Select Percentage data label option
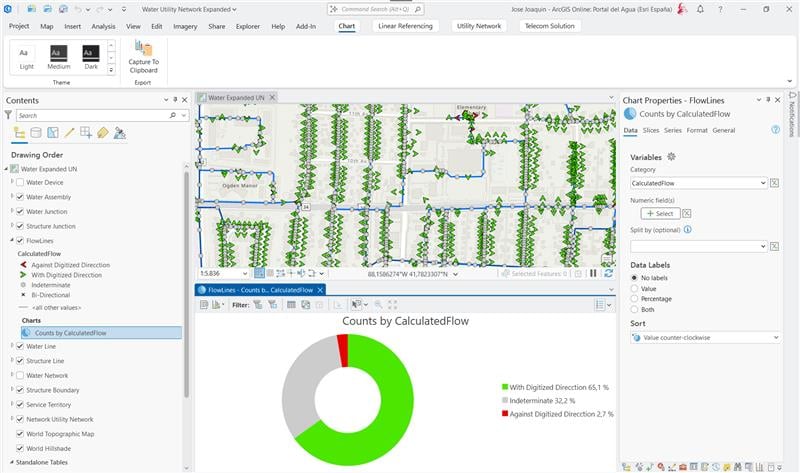 click(634, 298)
